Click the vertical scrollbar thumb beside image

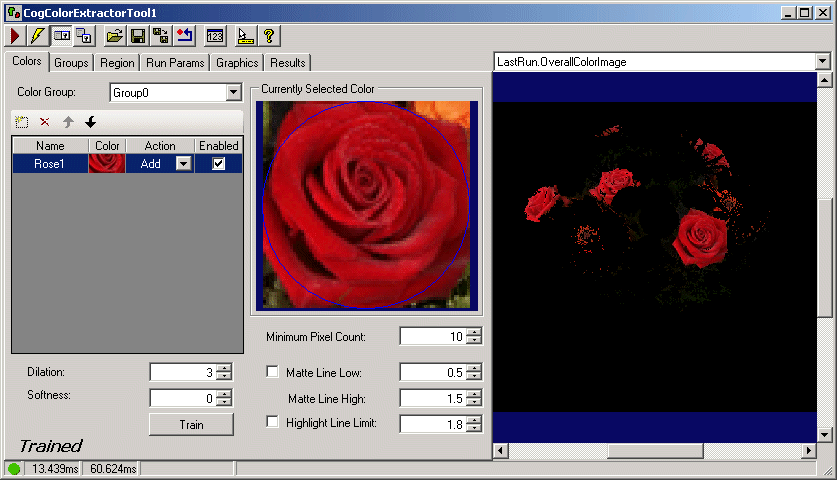(x=824, y=258)
